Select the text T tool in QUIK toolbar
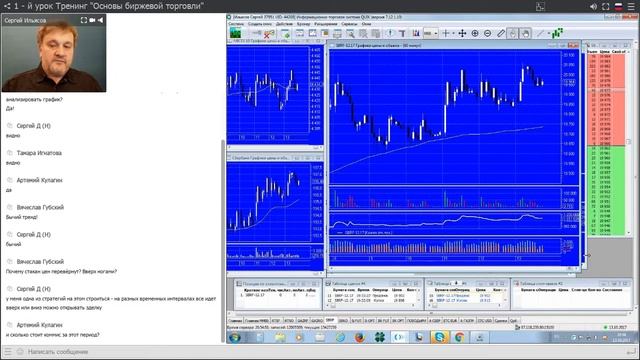The height and width of the screenshot is (360, 640). (402, 33)
